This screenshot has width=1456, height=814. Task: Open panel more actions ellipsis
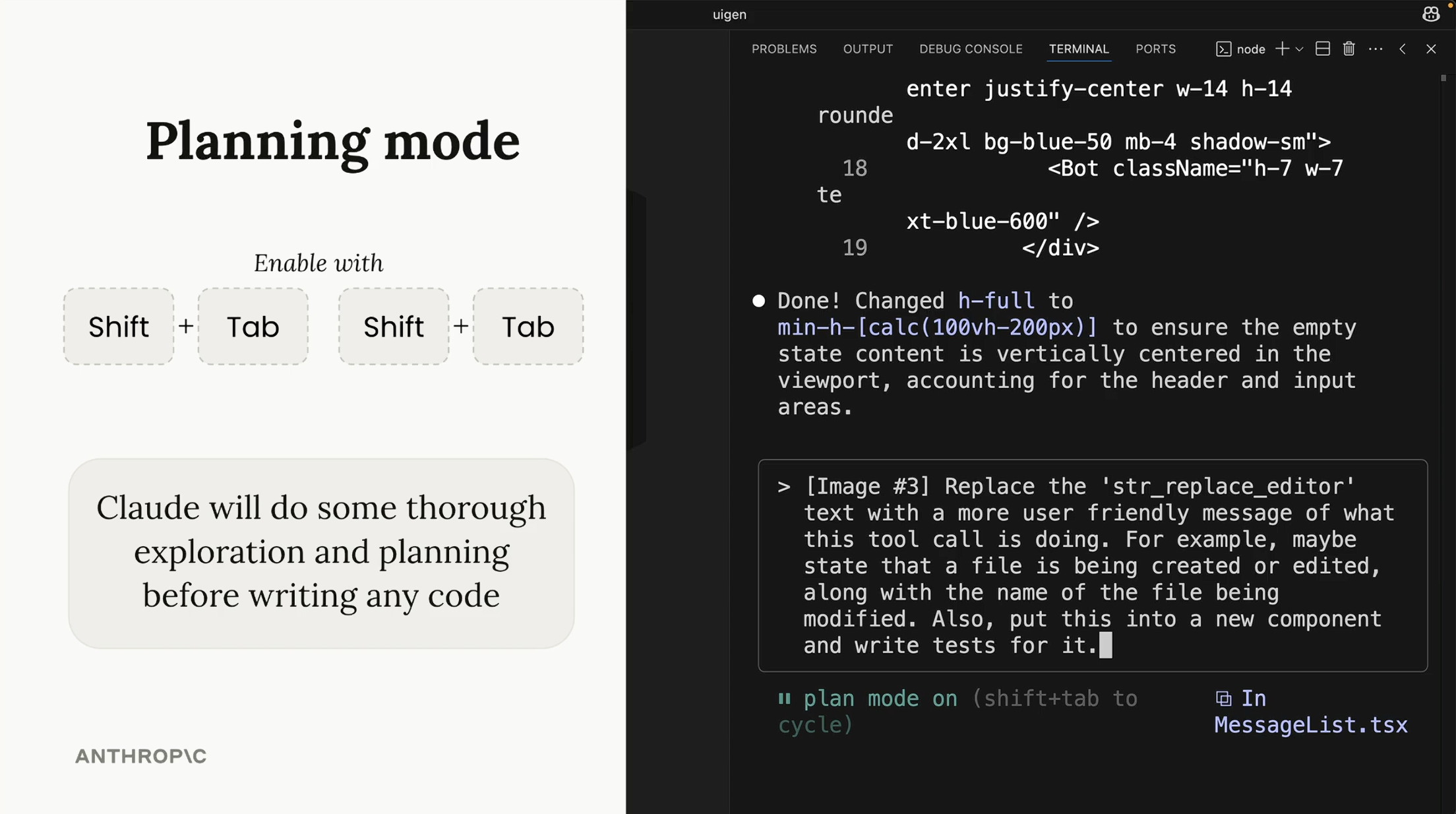point(1376,49)
